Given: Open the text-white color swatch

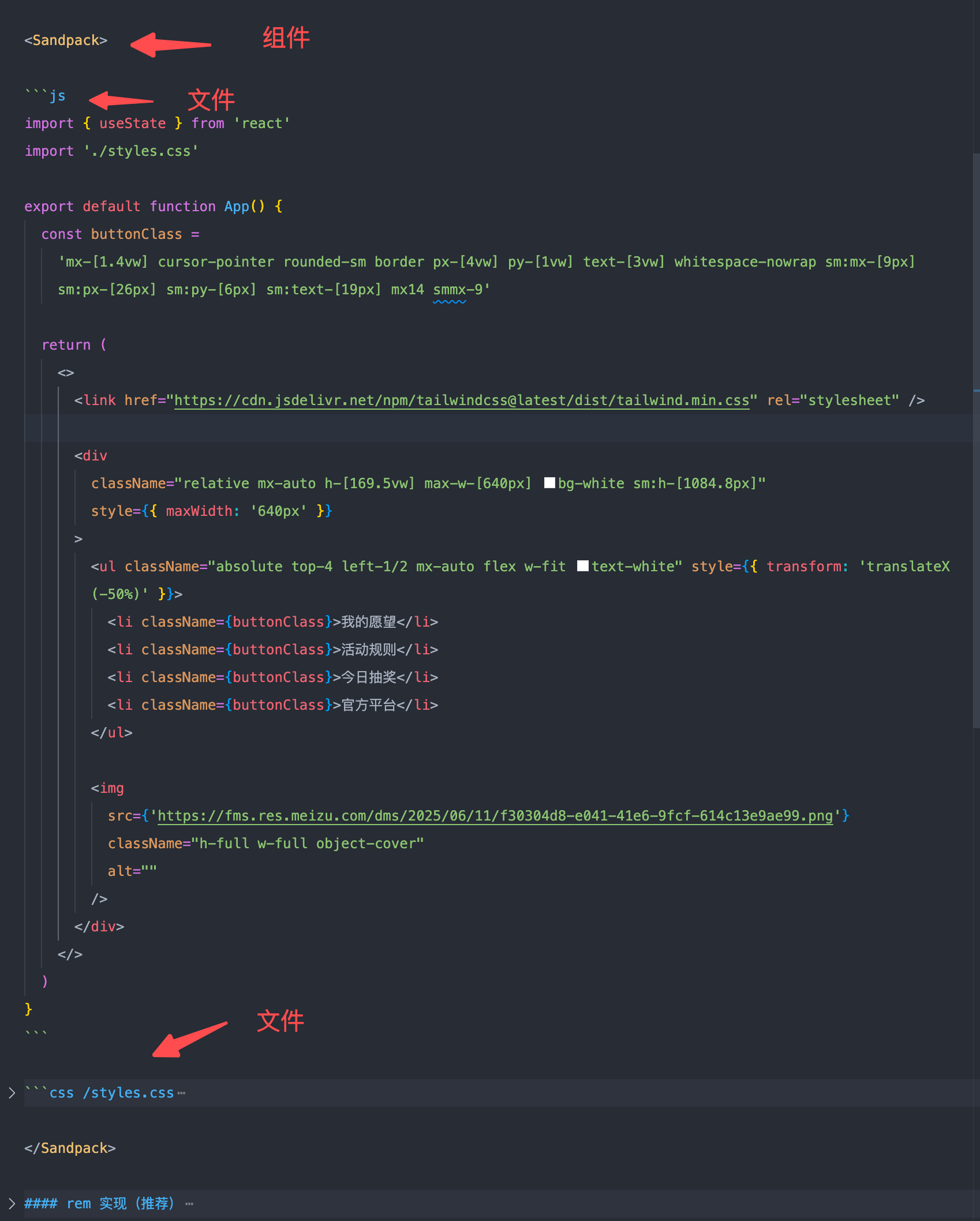Looking at the screenshot, I should coord(583,566).
